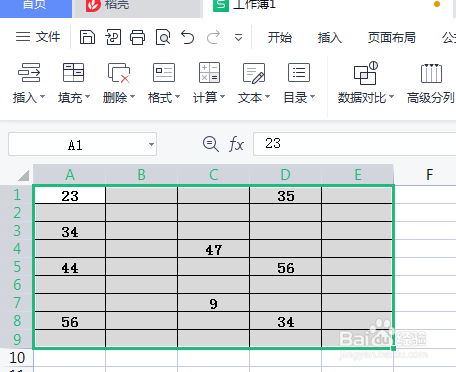This screenshot has height=372, width=456.
Task: Open the 文件 menu
Action: click(38, 37)
